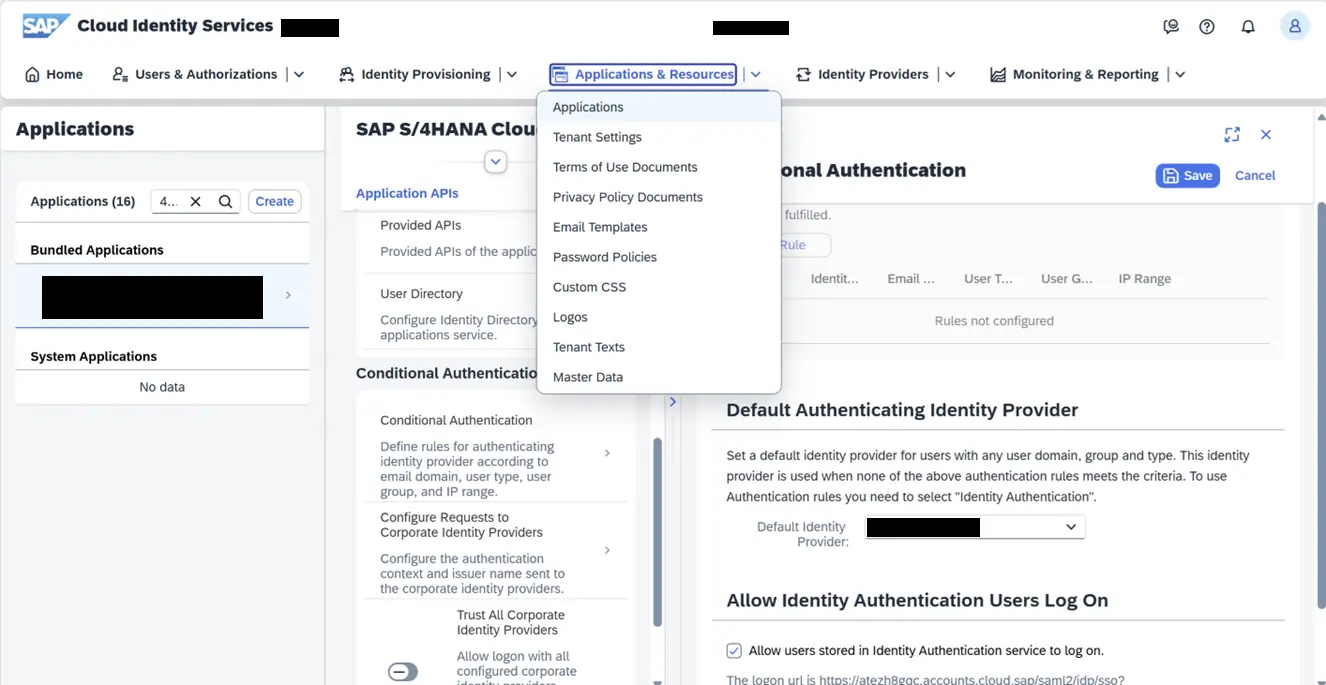Open User Directory setting

coord(448,313)
